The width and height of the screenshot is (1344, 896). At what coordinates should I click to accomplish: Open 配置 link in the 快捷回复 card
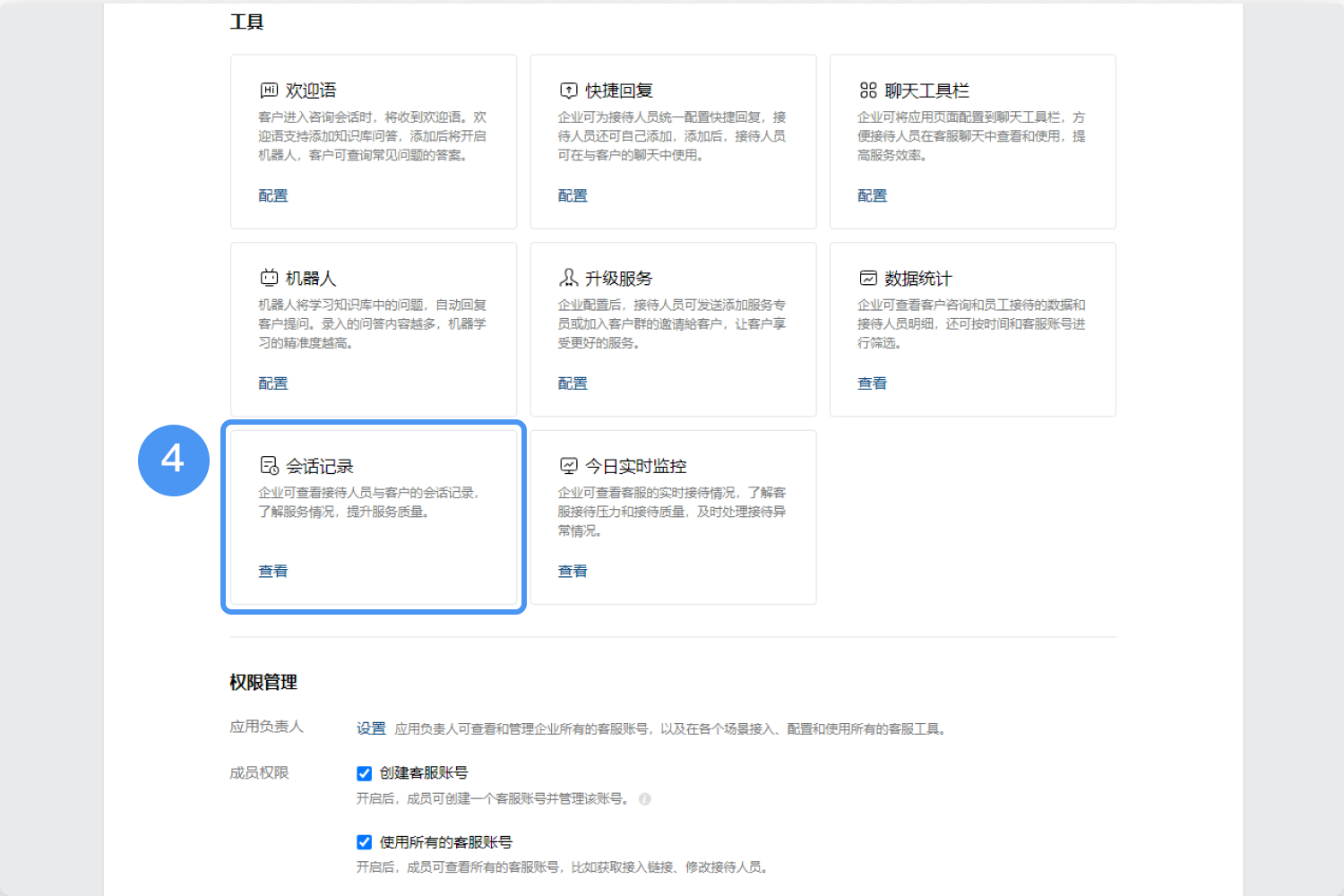point(573,195)
